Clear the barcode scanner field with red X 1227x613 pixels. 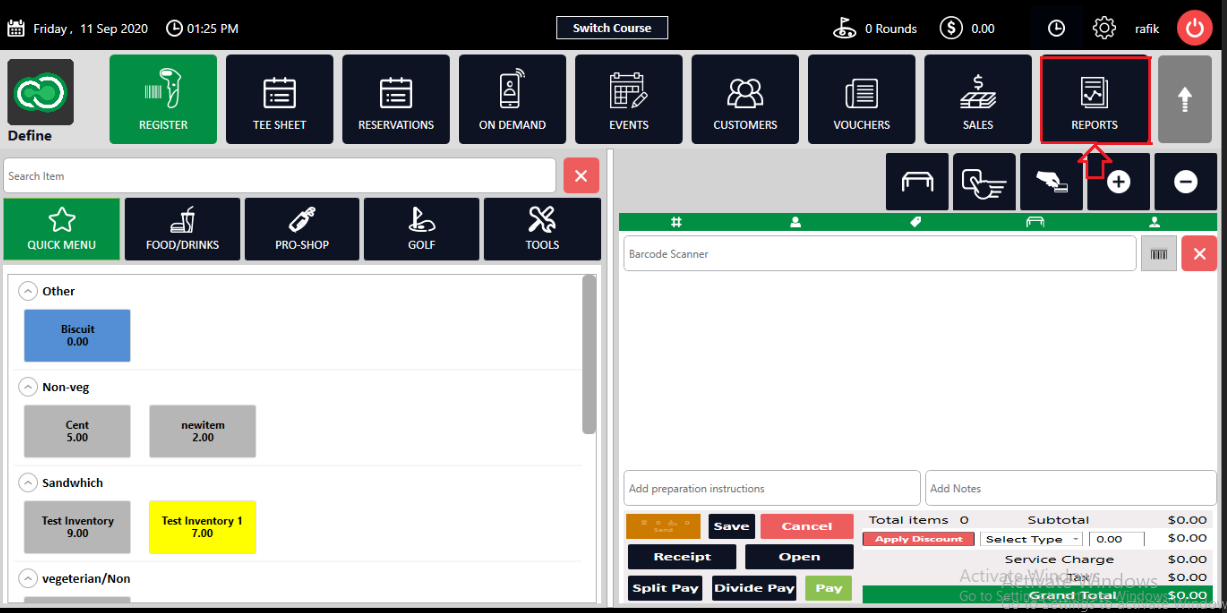point(1199,254)
